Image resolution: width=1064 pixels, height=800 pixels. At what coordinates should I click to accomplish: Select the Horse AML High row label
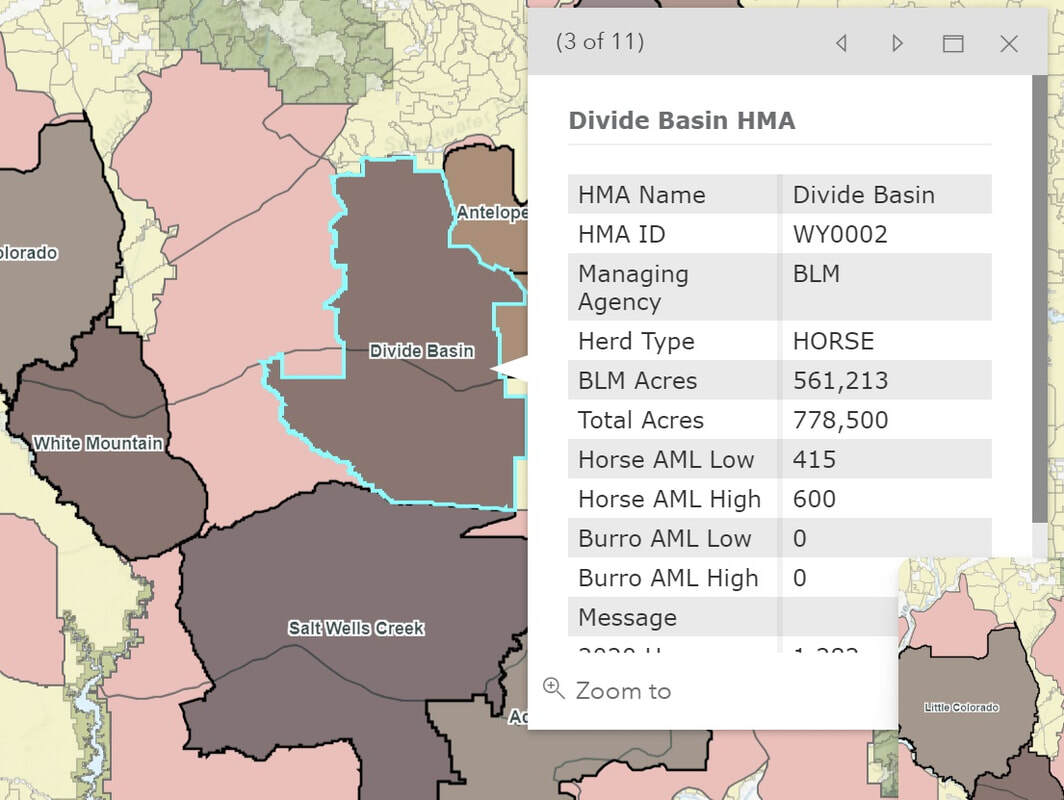[x=669, y=499]
